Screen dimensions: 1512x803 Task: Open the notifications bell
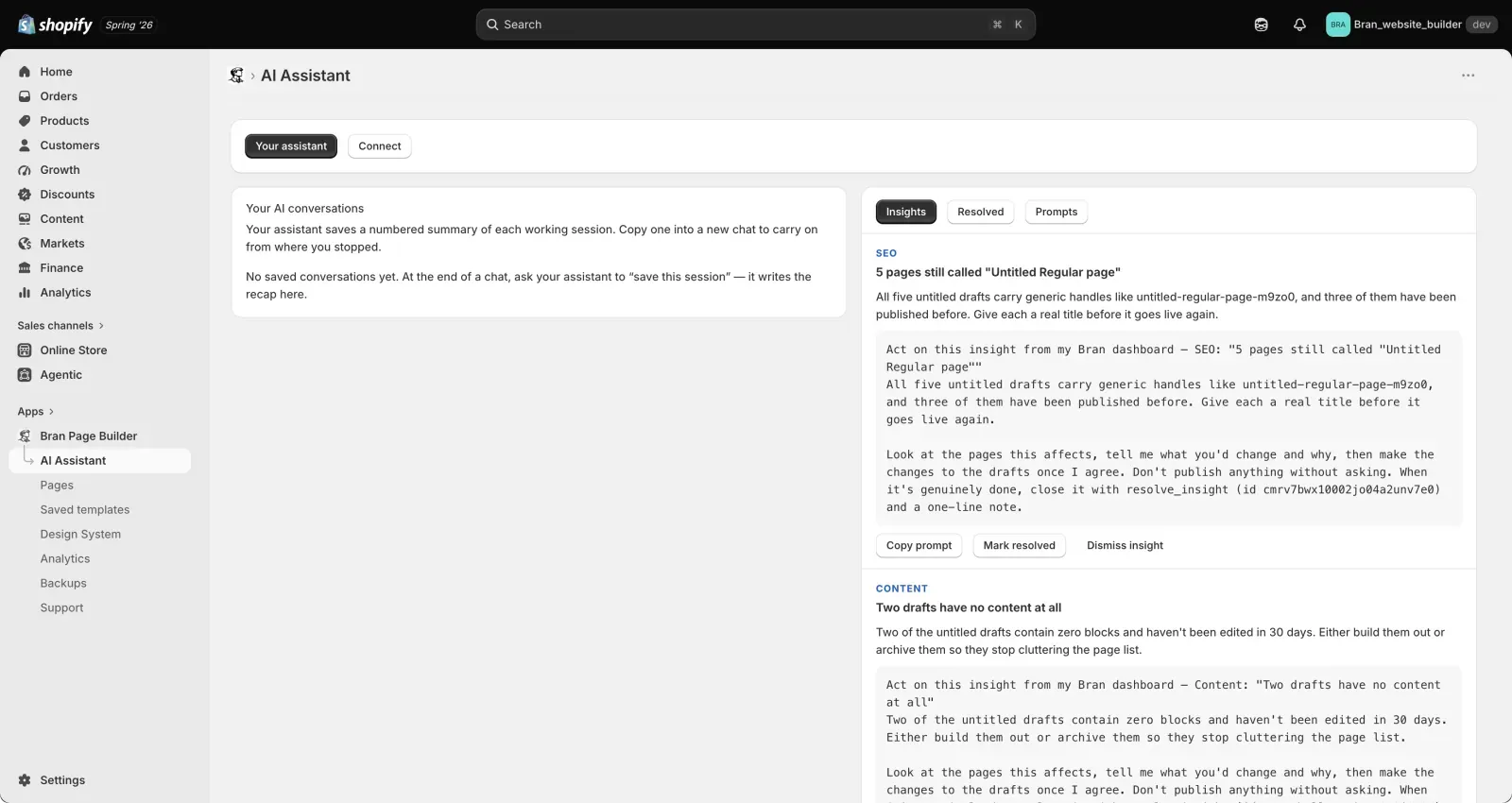[x=1299, y=25]
